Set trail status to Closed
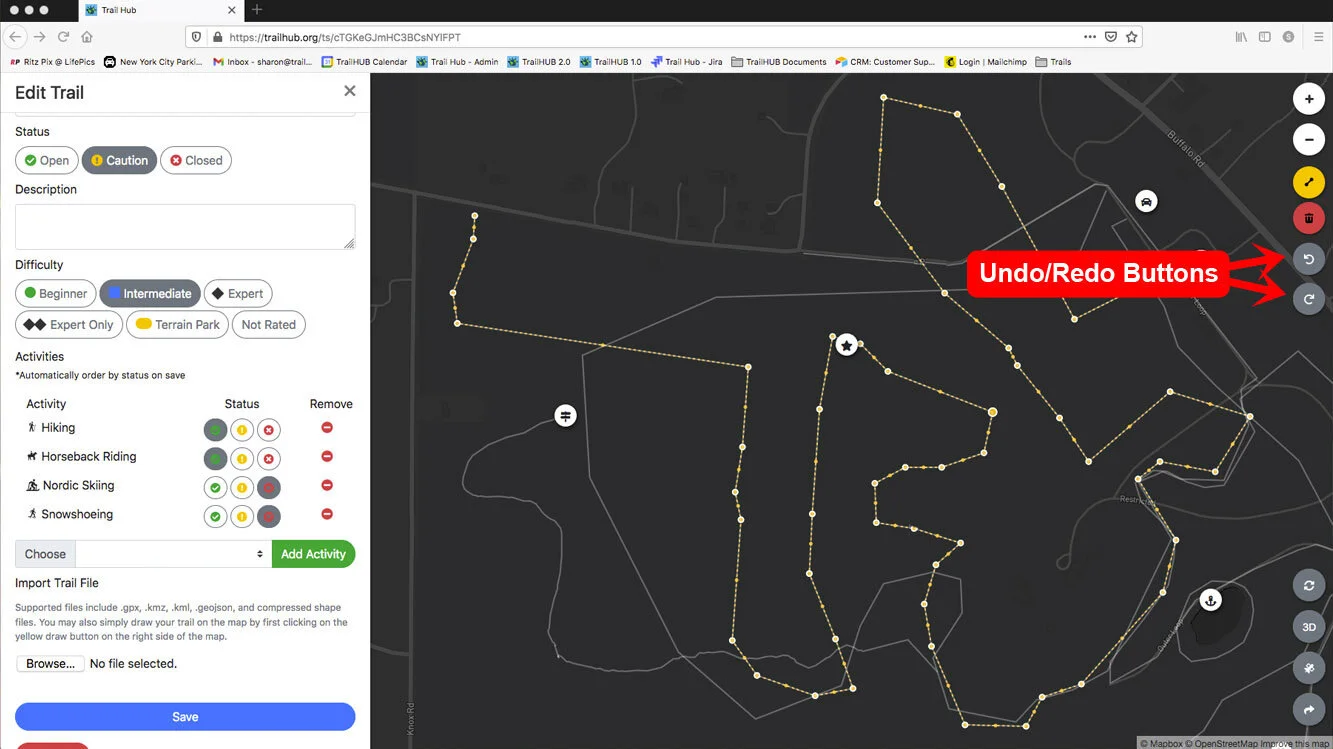 click(196, 160)
